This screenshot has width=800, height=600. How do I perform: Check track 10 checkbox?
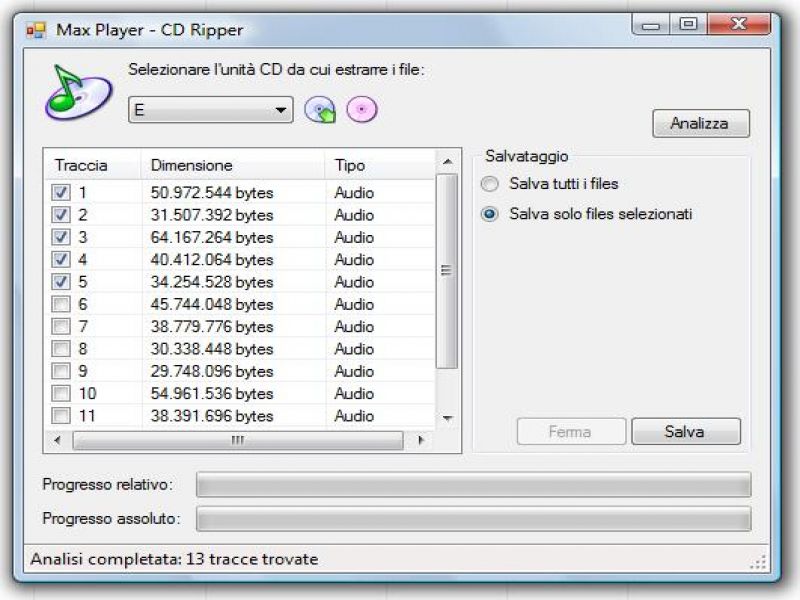click(61, 393)
